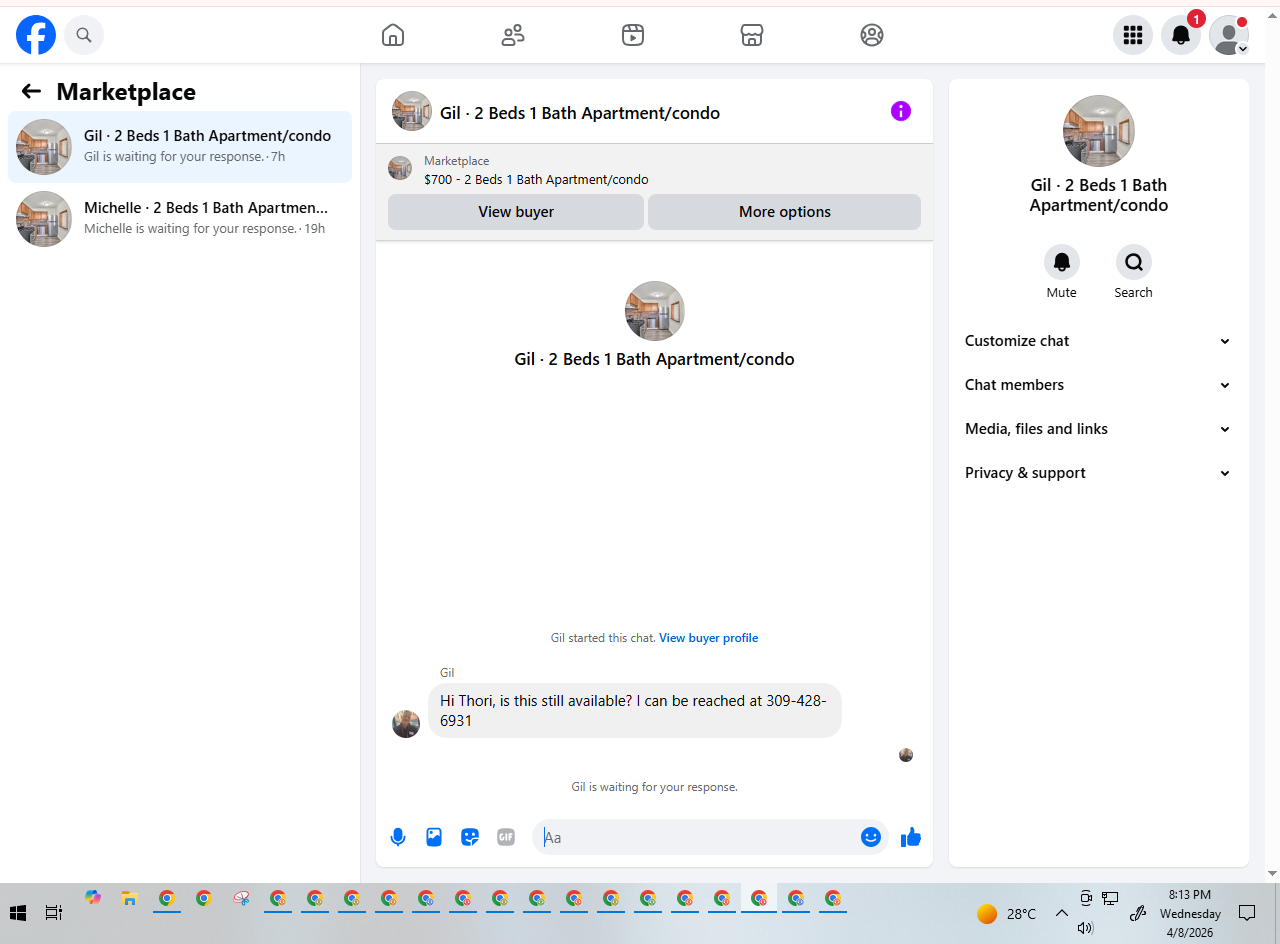The width and height of the screenshot is (1280, 944).
Task: Launch Copilot from the taskbar
Action: coord(93,898)
